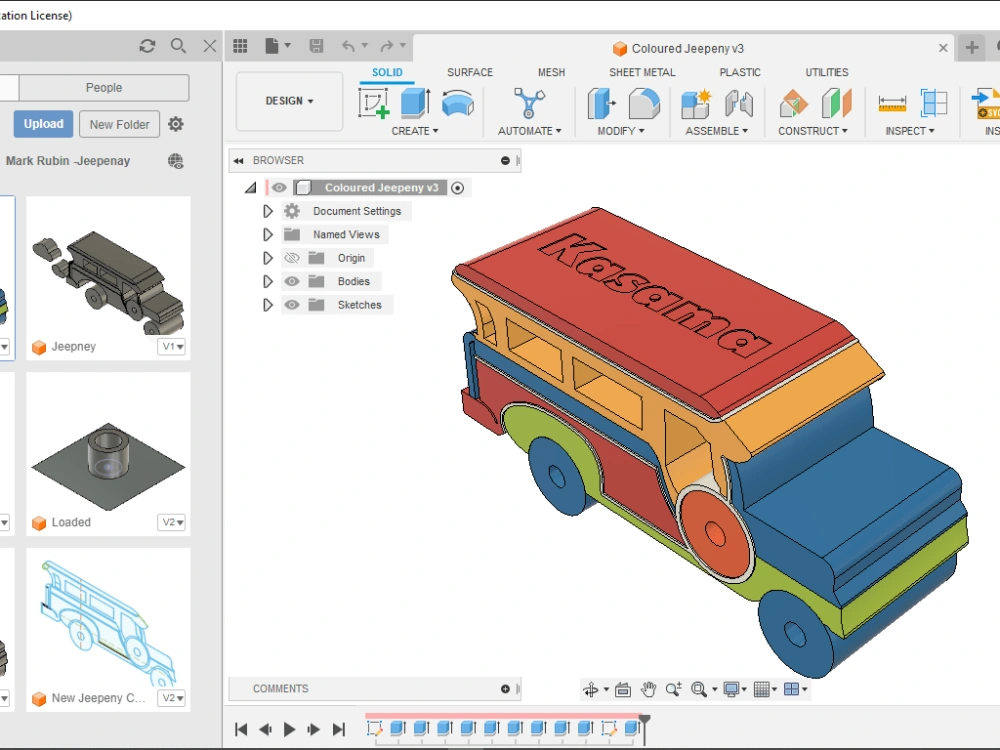Hide the Sketches folder

(291, 305)
